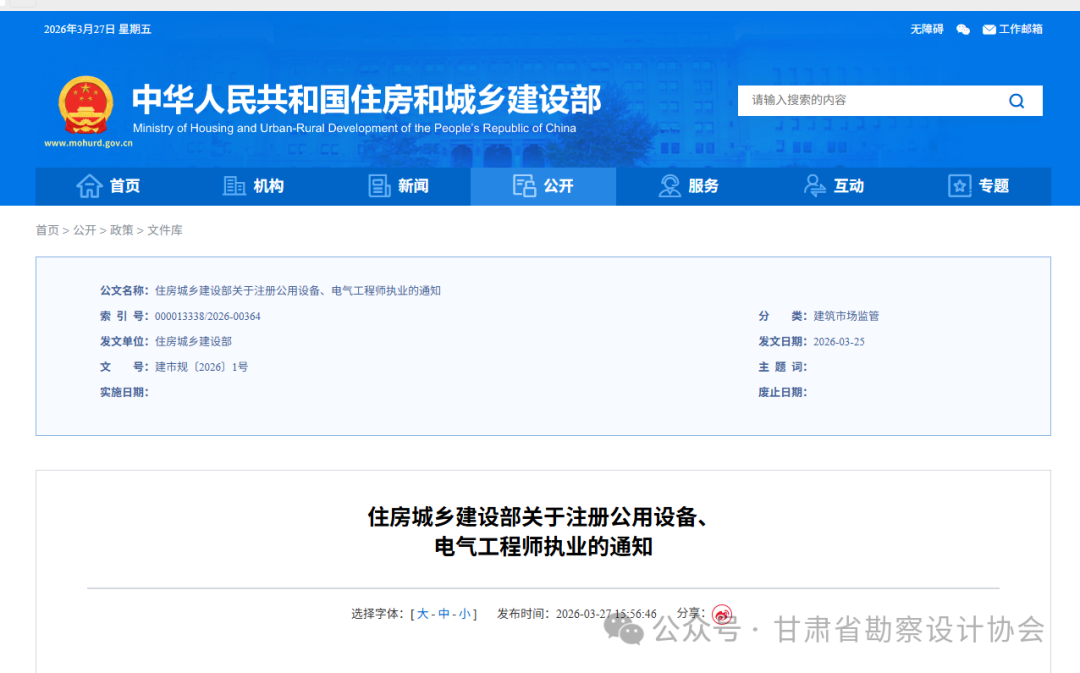Click the newspaper icon for 新闻

[379, 186]
